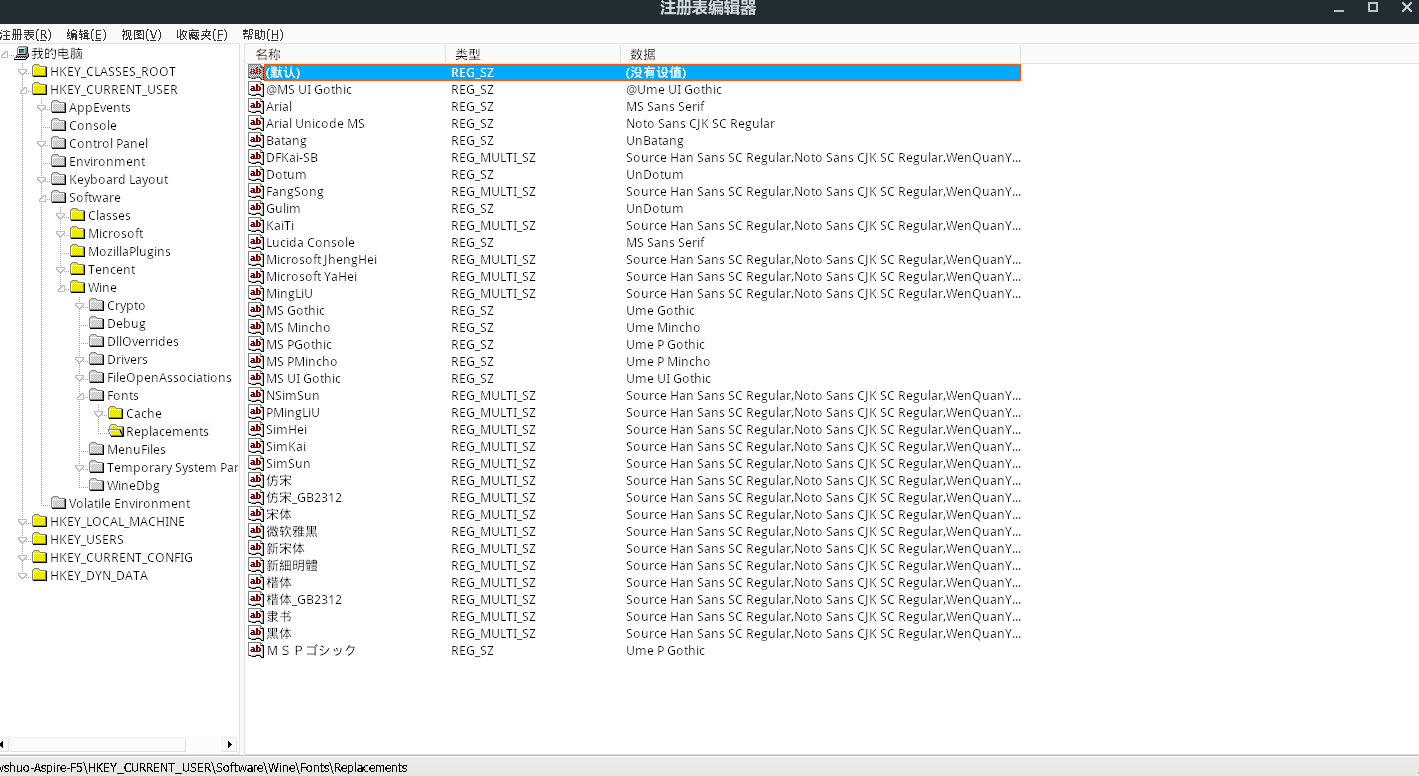Viewport: 1419px width, 776px height.
Task: Click the value icon next to Batang
Action: [x=256, y=140]
